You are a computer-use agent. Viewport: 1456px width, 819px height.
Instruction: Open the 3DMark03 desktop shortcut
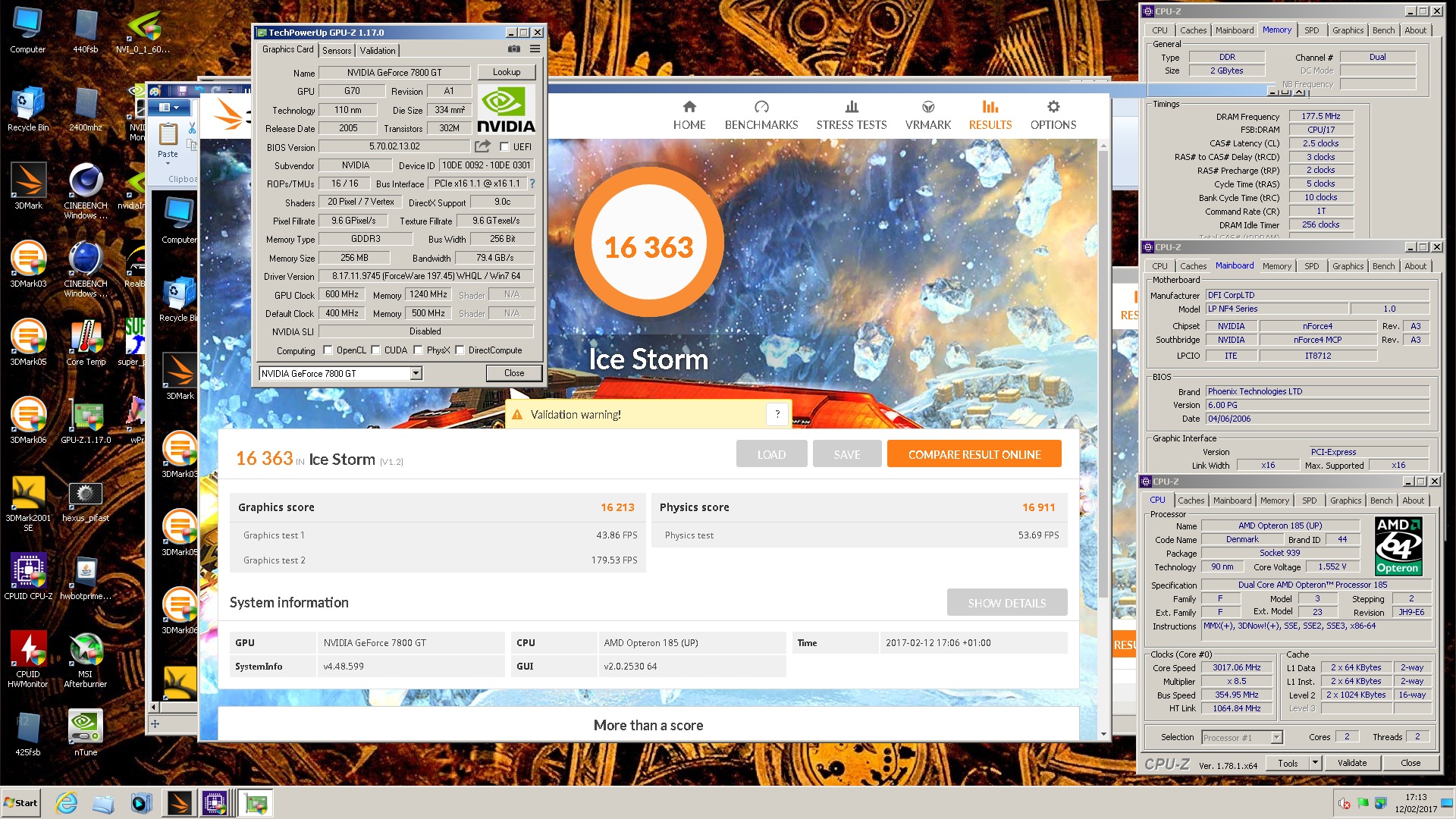[x=28, y=264]
